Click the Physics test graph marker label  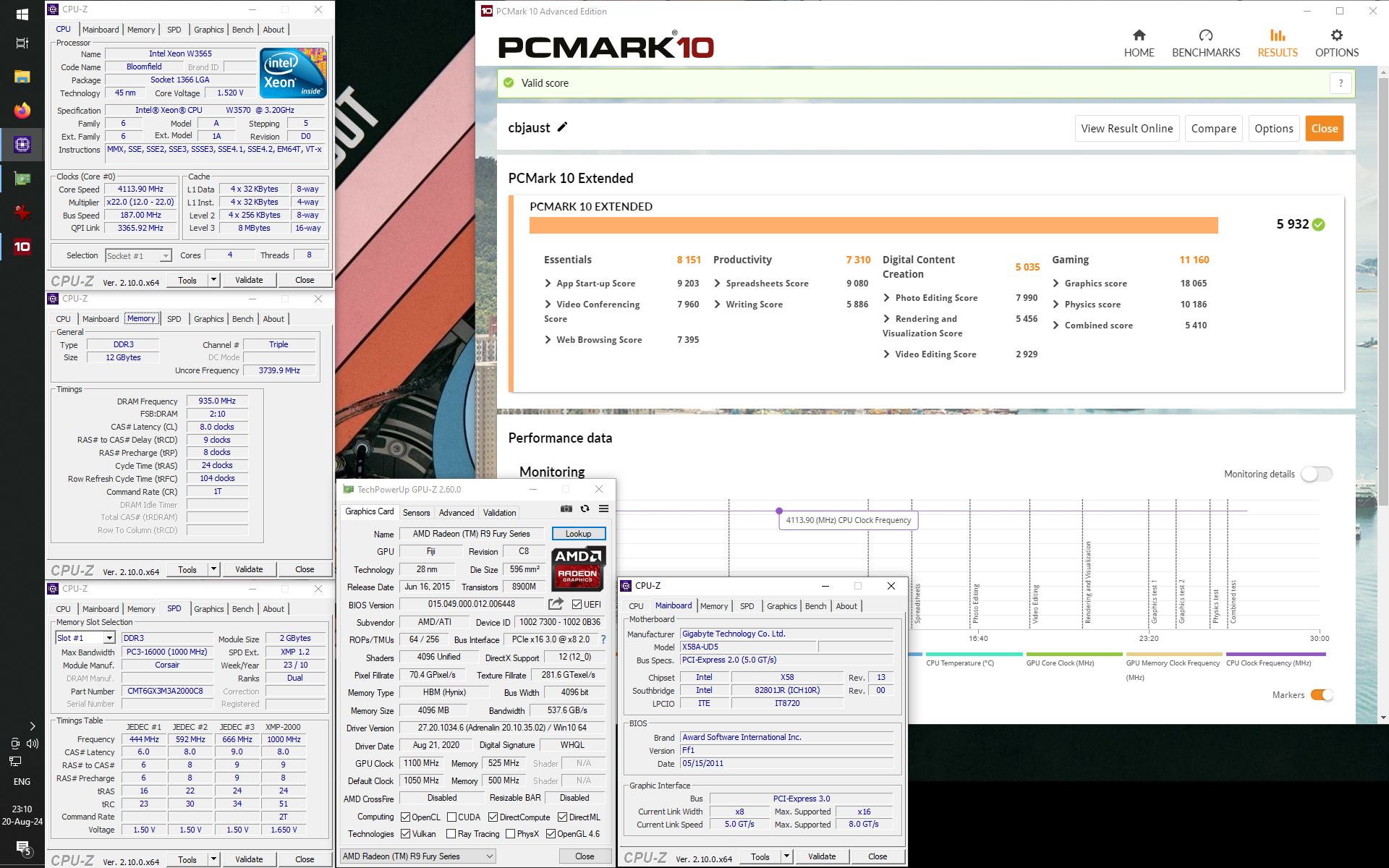1216,606
